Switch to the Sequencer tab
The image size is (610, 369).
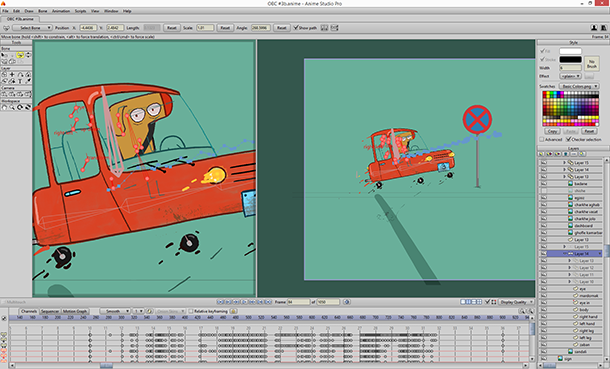point(50,311)
